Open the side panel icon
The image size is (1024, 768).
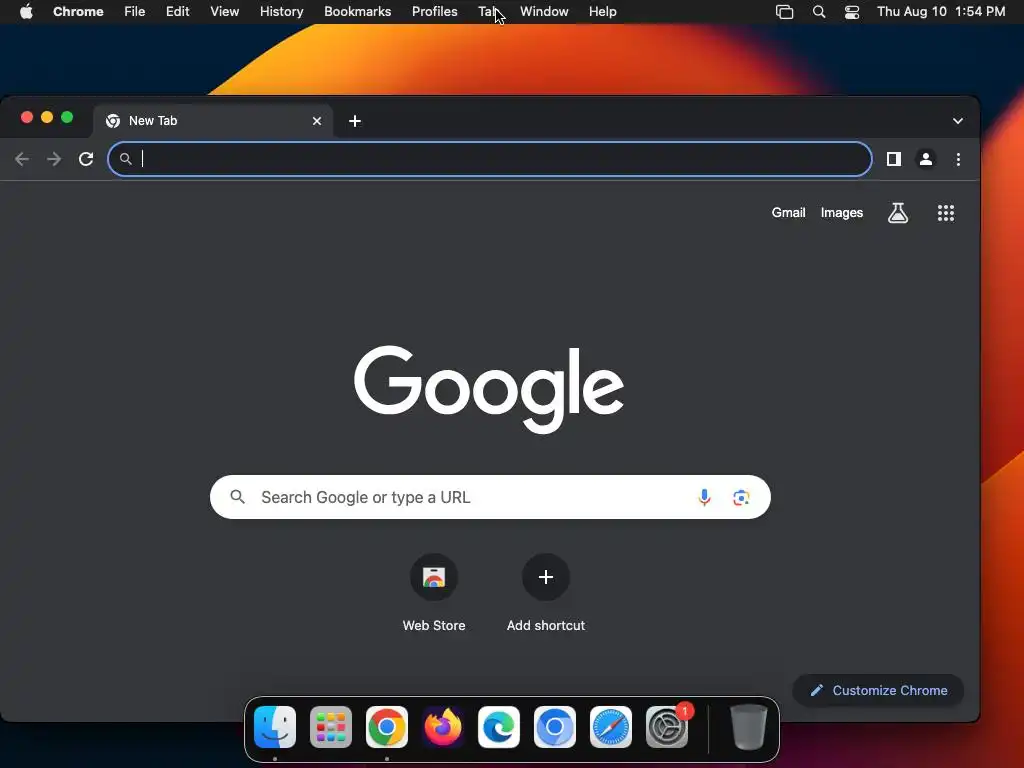[893, 159]
